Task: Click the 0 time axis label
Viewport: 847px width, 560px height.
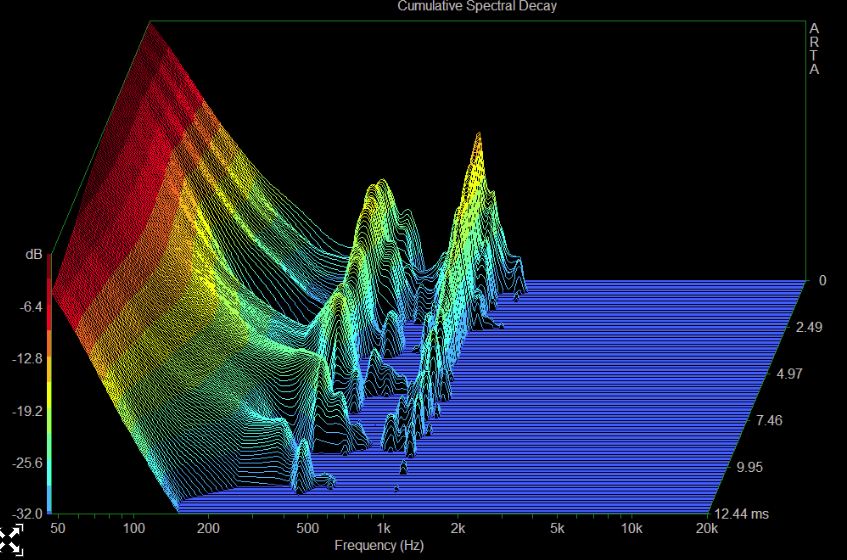Action: coord(823,280)
